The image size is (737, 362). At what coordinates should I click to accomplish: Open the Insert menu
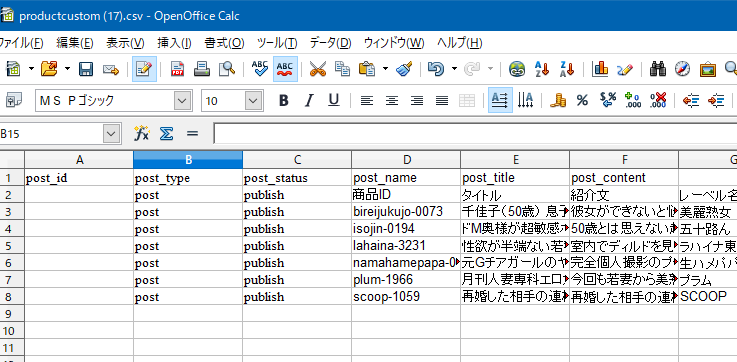coord(174,44)
